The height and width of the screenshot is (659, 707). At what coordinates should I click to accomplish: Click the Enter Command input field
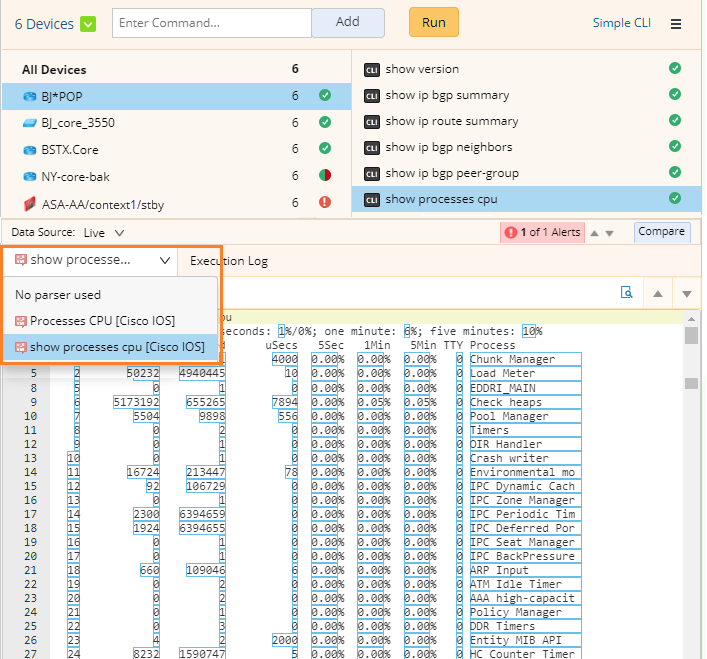pos(211,22)
